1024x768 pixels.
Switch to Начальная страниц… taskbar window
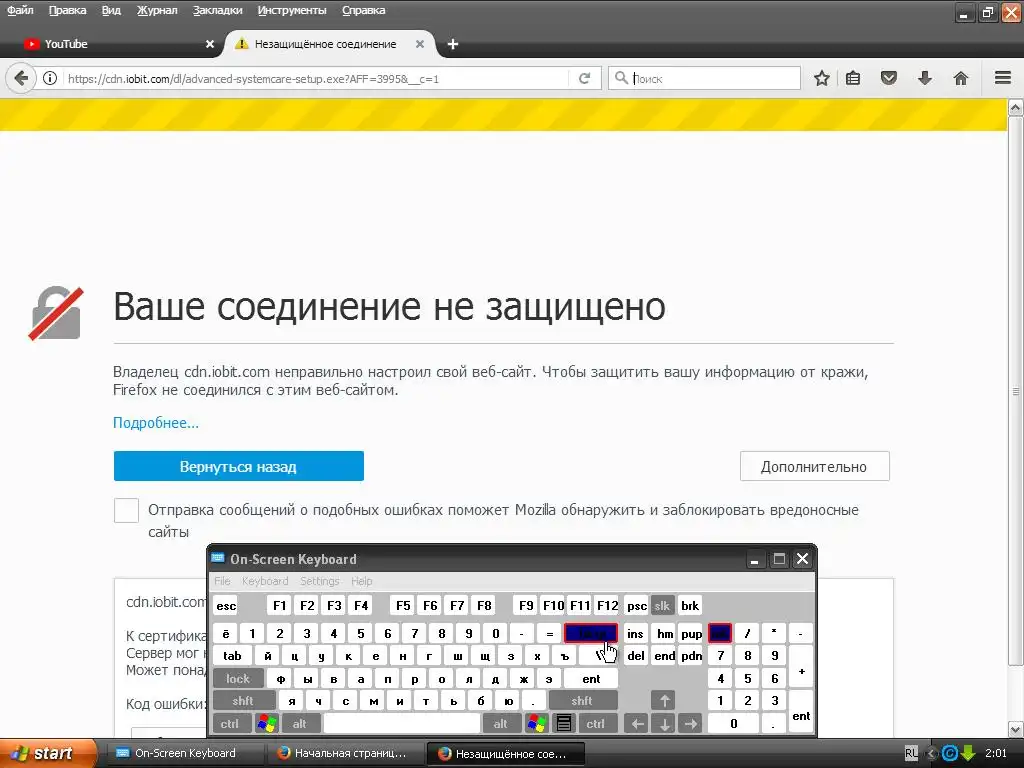click(344, 753)
